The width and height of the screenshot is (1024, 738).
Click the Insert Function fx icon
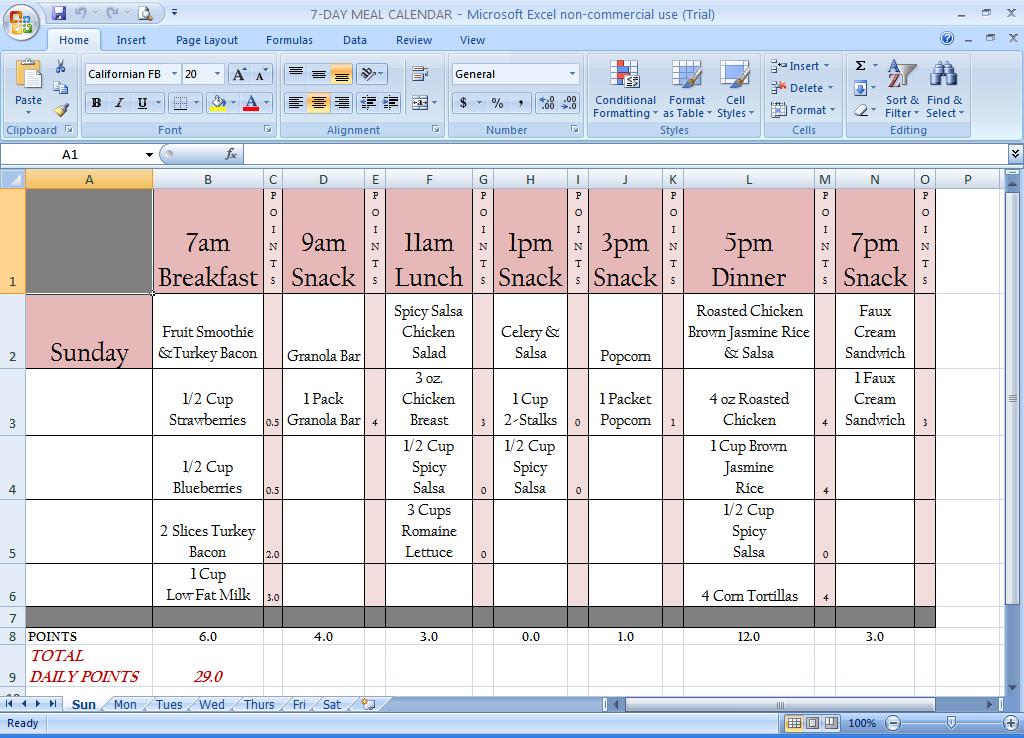click(x=231, y=154)
